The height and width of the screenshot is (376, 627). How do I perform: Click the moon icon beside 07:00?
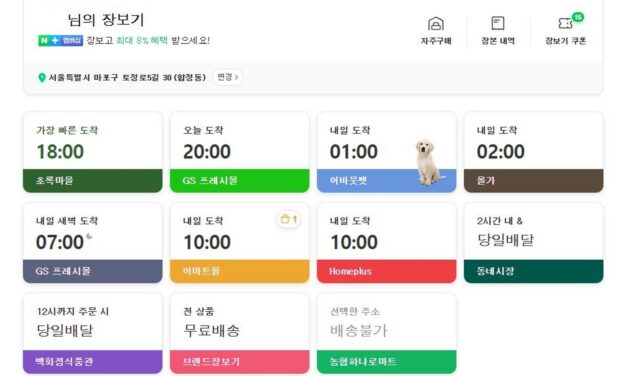tap(89, 236)
